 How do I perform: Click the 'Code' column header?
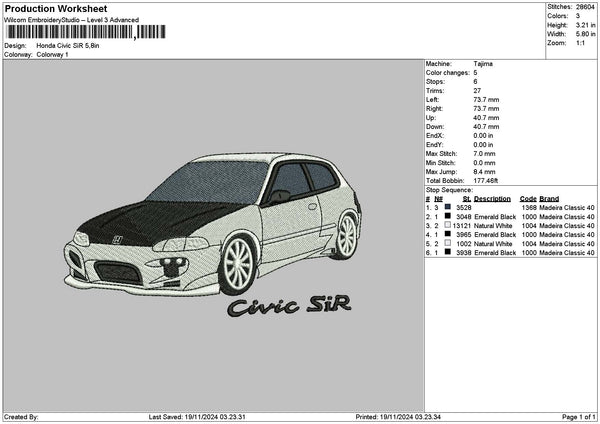(x=528, y=199)
